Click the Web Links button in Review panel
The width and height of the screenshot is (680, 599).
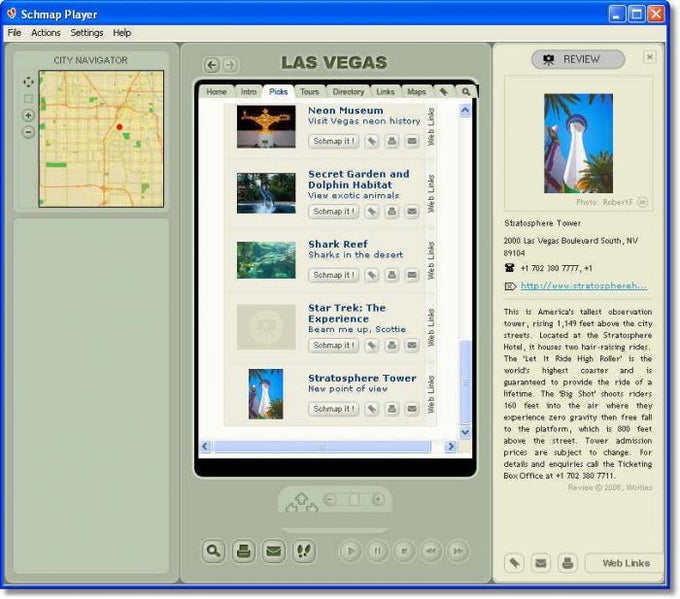[625, 563]
